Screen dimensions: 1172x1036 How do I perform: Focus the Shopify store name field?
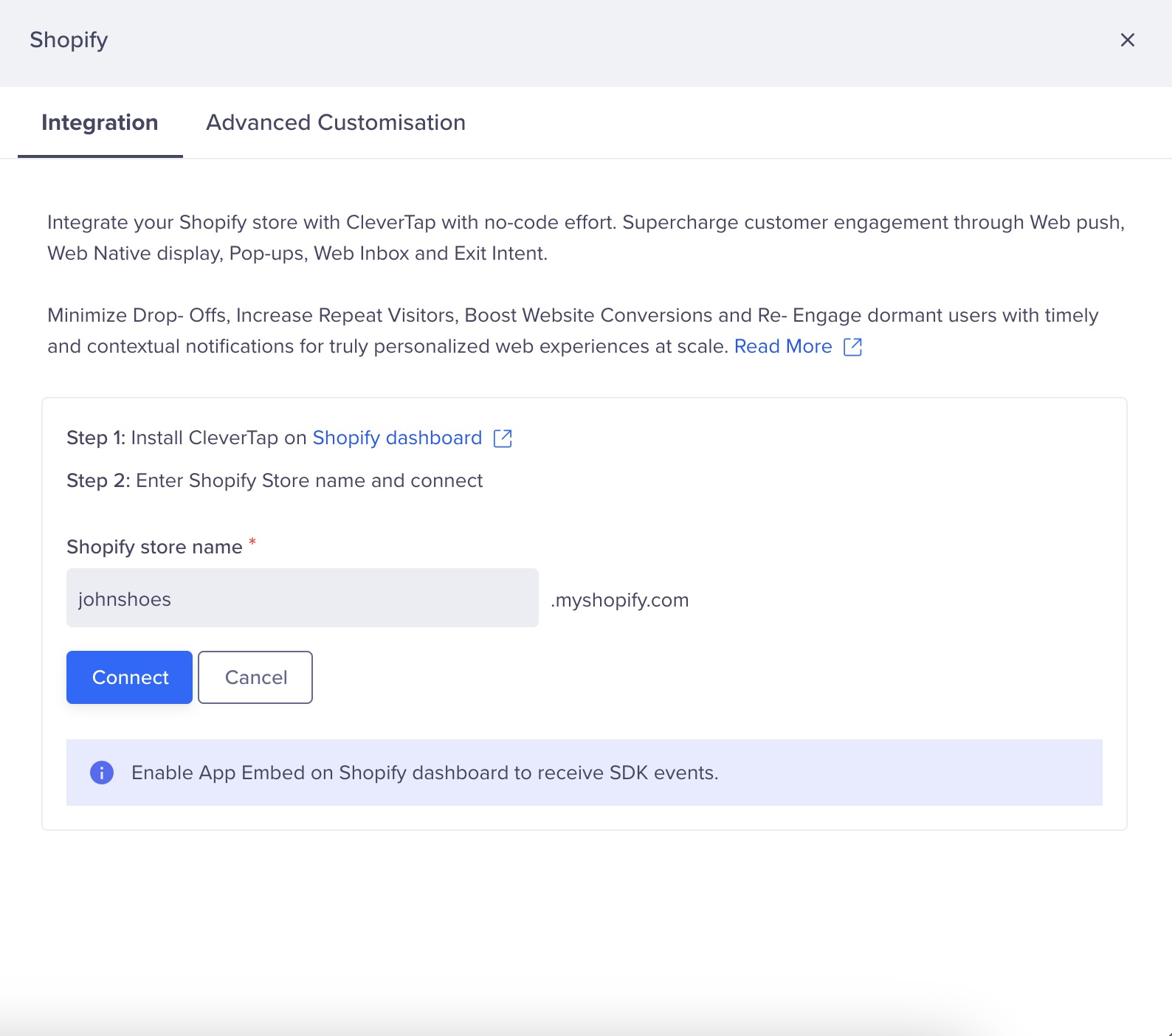point(303,598)
